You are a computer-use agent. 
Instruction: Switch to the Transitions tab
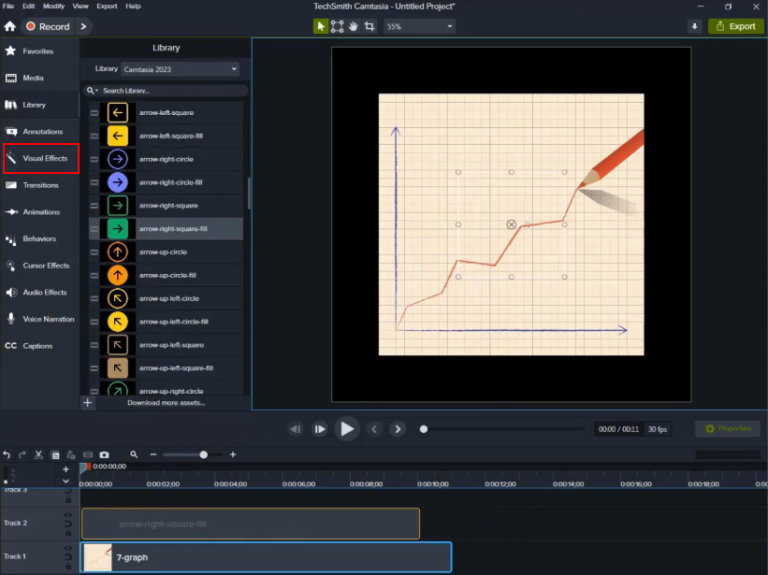pyautogui.click(x=40, y=185)
